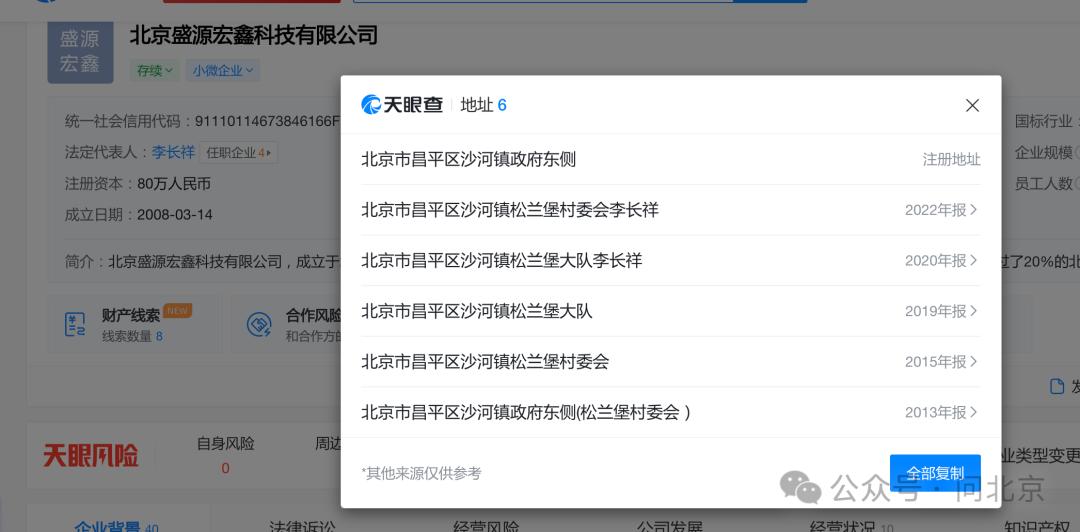The height and width of the screenshot is (532, 1080).
Task: Click the document icon at right edge
Action: [x=1057, y=386]
